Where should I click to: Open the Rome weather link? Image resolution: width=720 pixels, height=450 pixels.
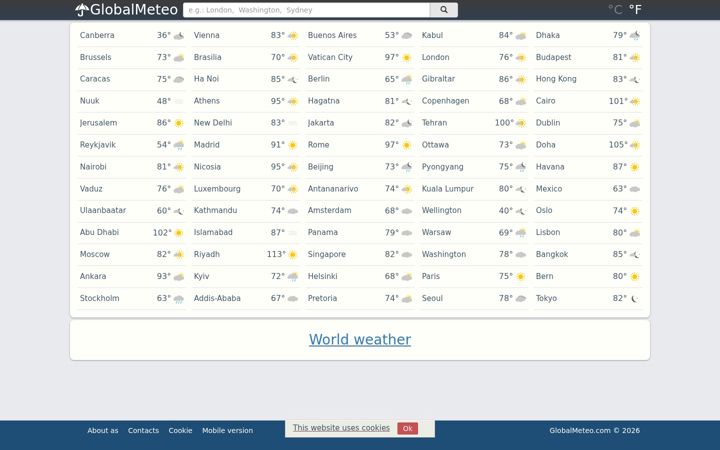tap(318, 145)
